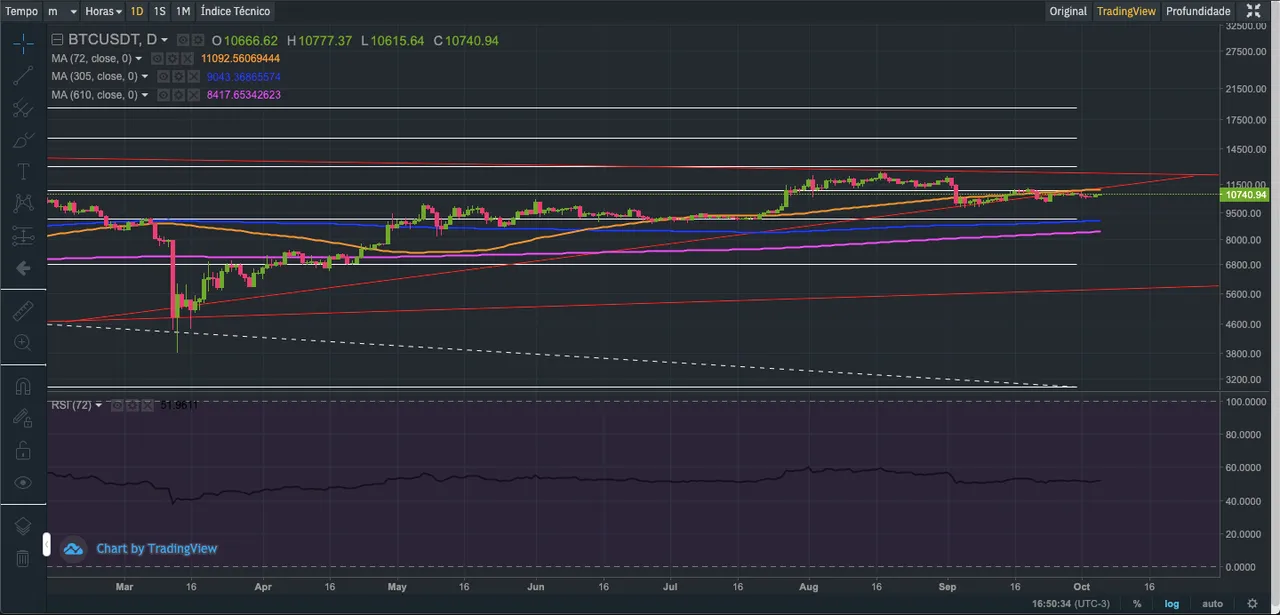This screenshot has width=1280, height=615.
Task: Select the trend line drawing tool
Action: tap(23, 76)
